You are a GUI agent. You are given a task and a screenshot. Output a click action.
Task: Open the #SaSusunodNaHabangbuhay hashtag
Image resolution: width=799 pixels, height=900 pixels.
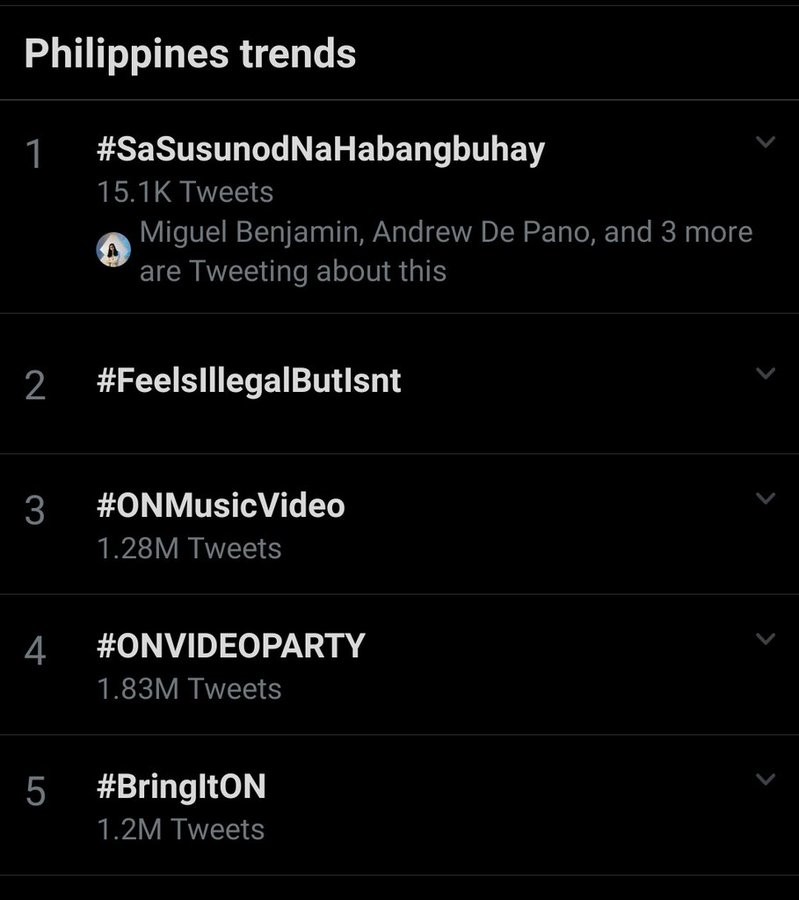[321, 150]
